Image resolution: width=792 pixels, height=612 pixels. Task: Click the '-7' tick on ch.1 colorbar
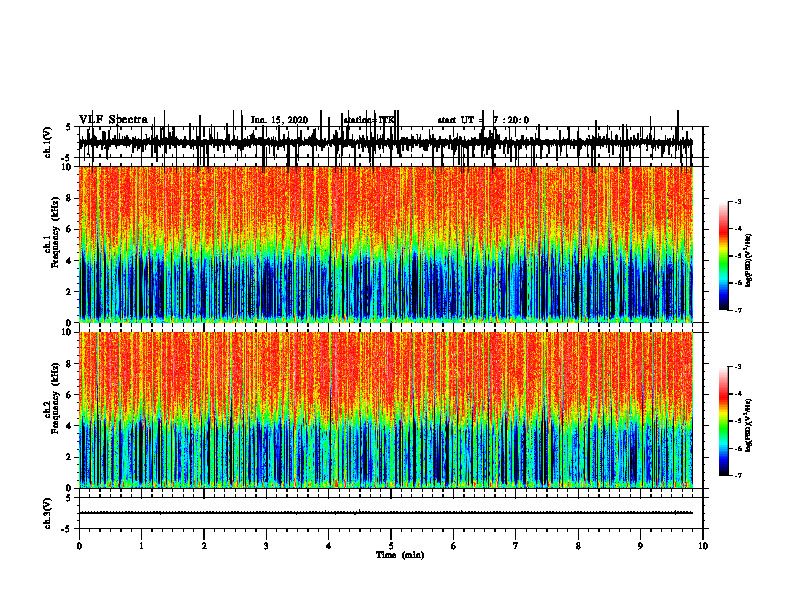point(738,310)
